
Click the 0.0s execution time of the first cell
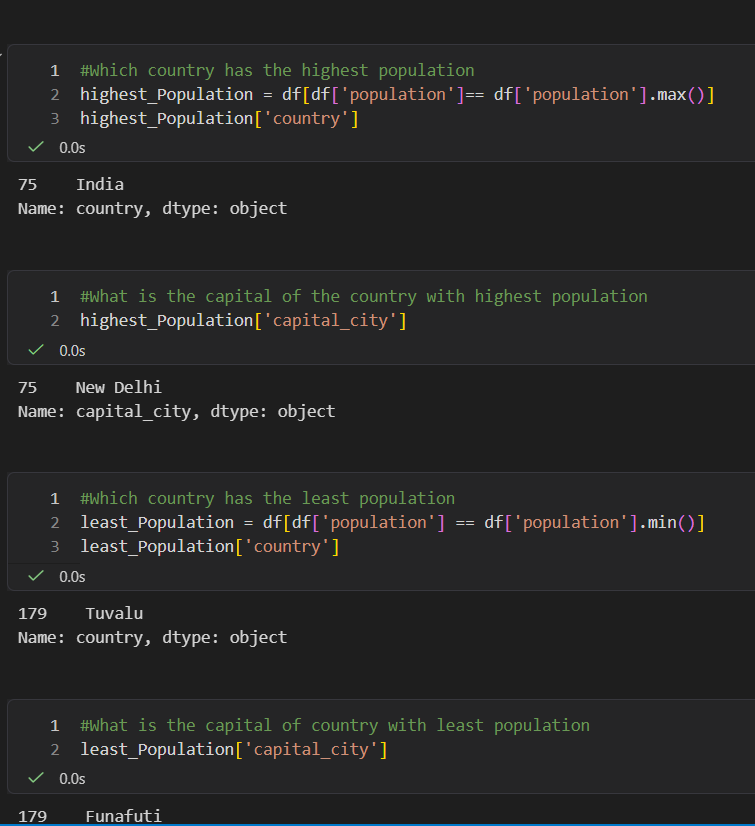coord(72,147)
